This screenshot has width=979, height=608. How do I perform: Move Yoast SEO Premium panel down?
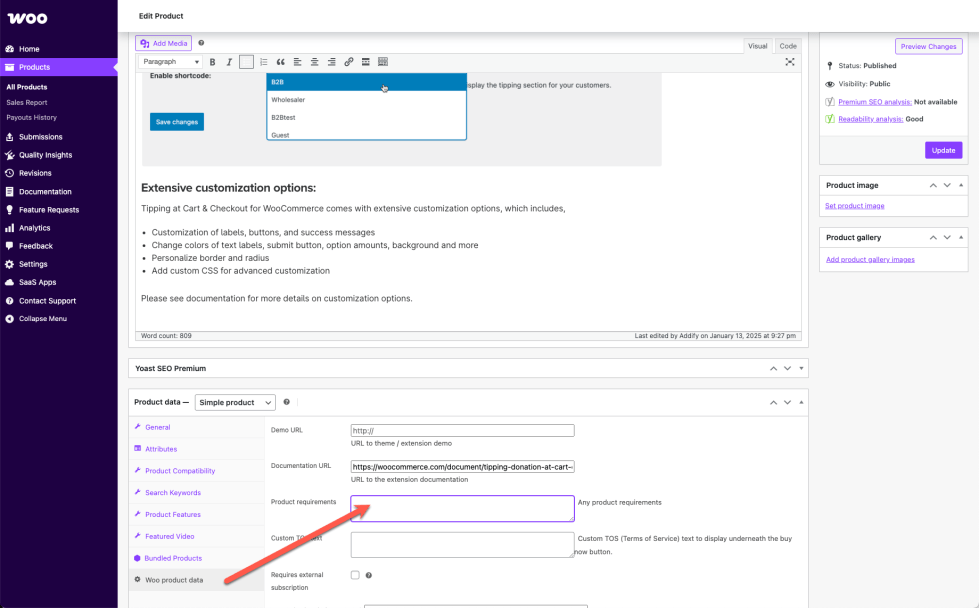(787, 368)
